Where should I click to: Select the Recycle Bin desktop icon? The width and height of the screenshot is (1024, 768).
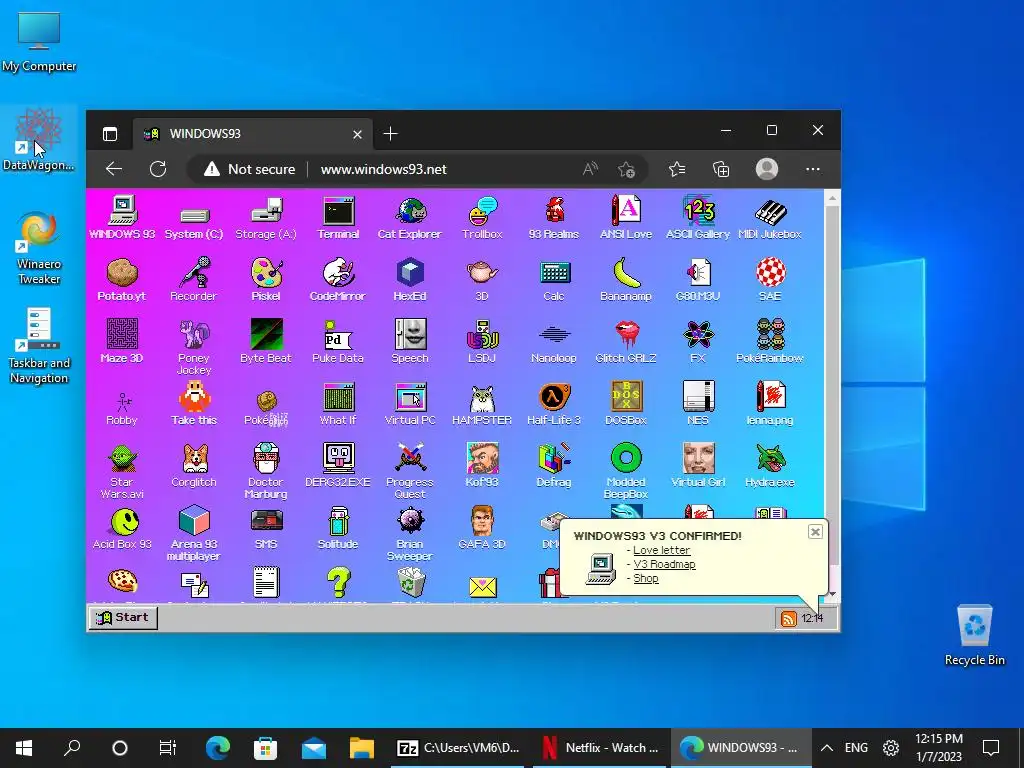click(974, 635)
